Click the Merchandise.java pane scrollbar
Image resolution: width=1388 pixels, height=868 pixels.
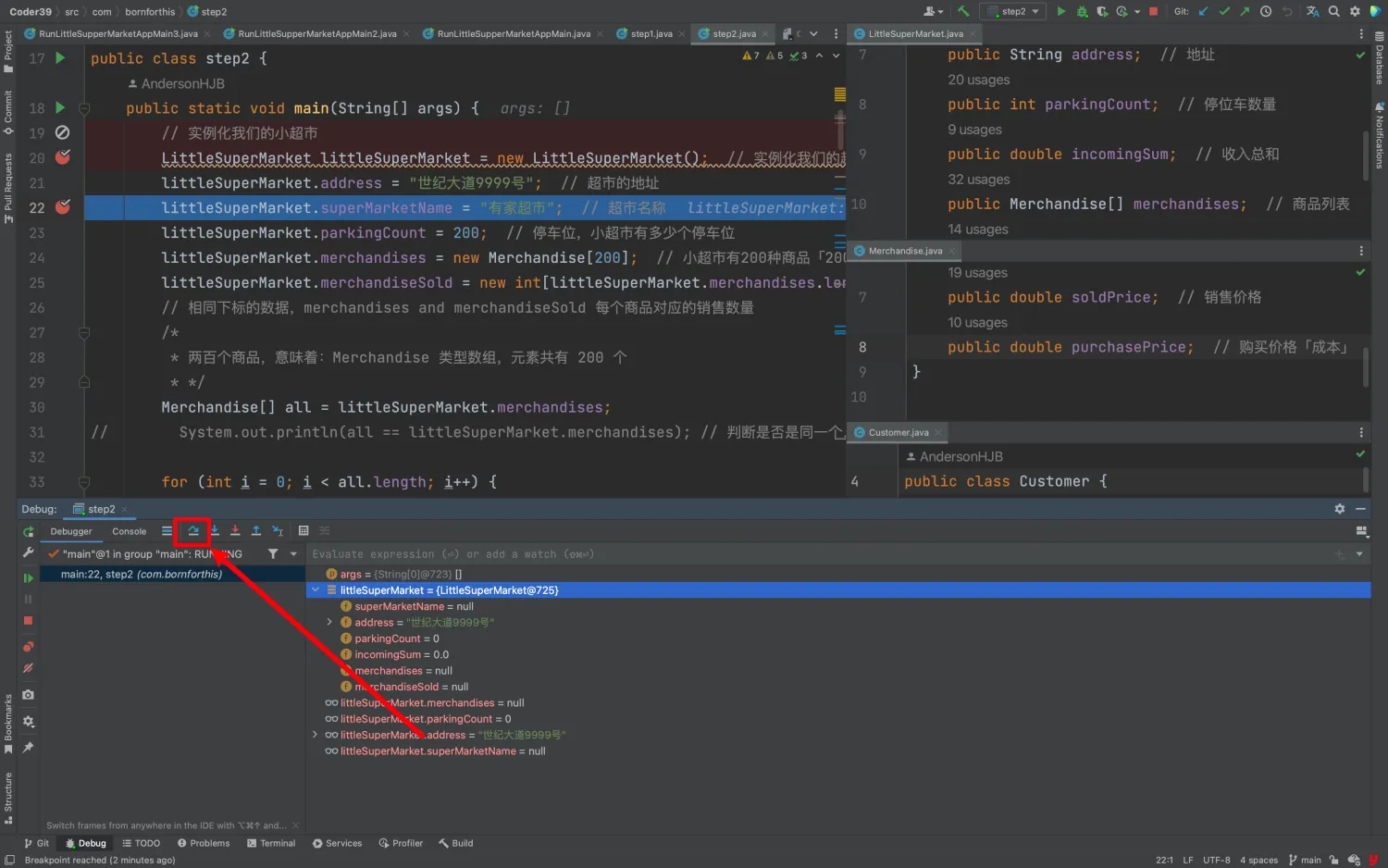(x=1365, y=366)
